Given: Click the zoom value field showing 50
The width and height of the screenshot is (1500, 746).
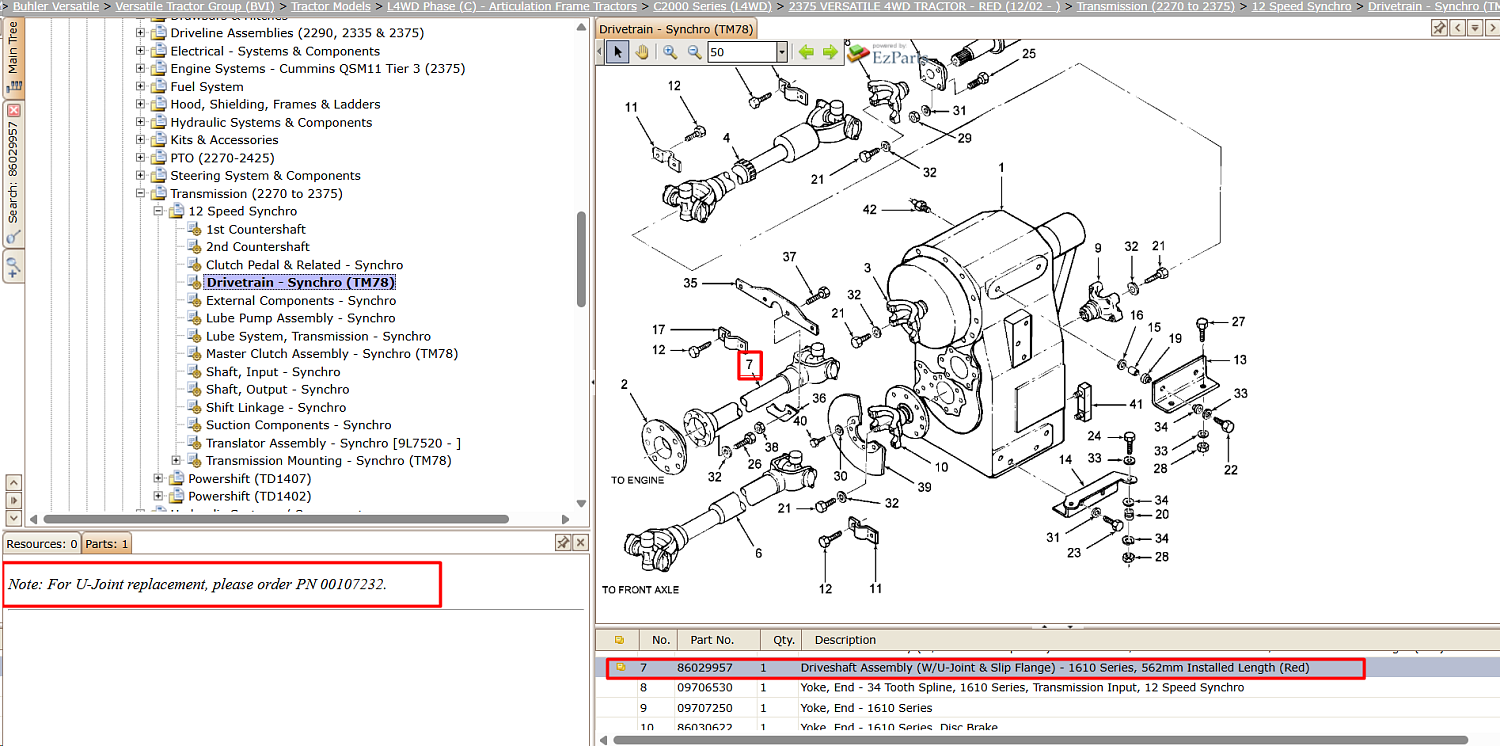Looking at the screenshot, I should pyautogui.click(x=740, y=52).
